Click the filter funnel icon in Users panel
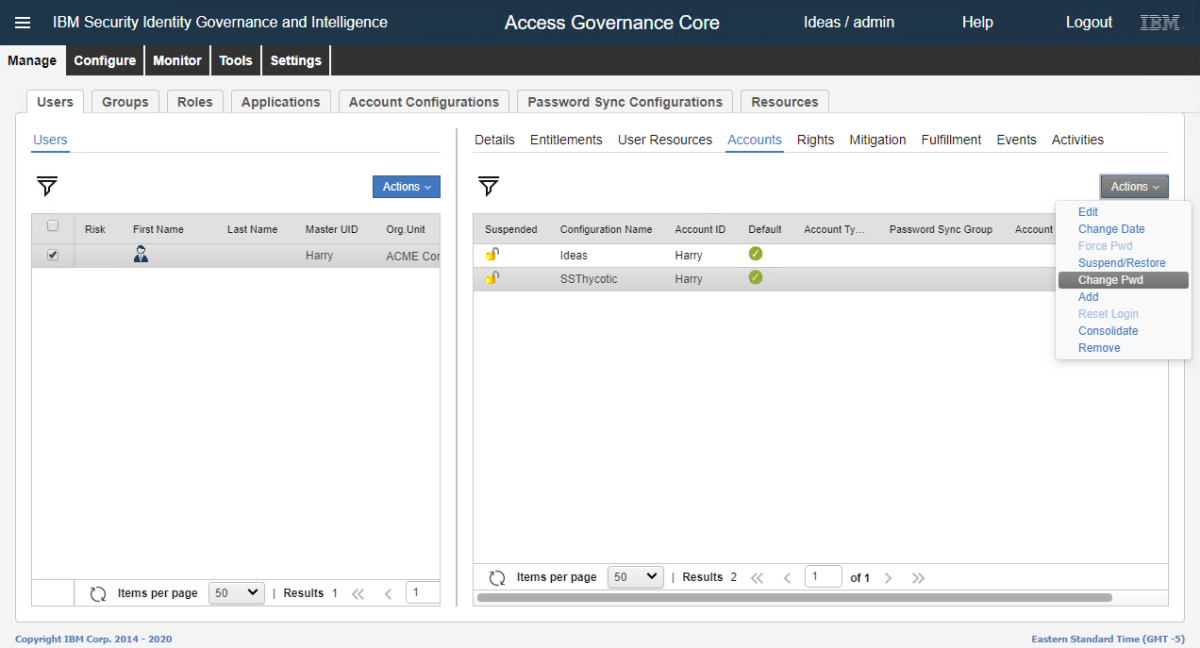The height and width of the screenshot is (648, 1200). click(x=47, y=186)
